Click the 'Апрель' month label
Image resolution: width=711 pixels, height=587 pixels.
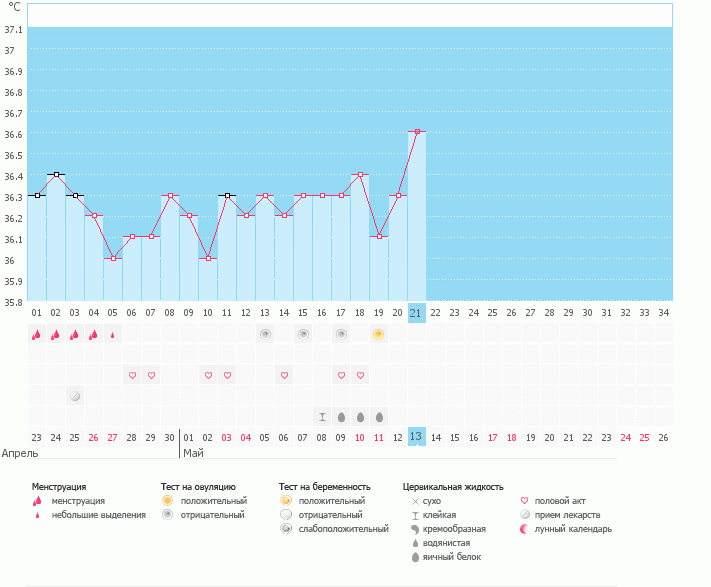(x=20, y=453)
